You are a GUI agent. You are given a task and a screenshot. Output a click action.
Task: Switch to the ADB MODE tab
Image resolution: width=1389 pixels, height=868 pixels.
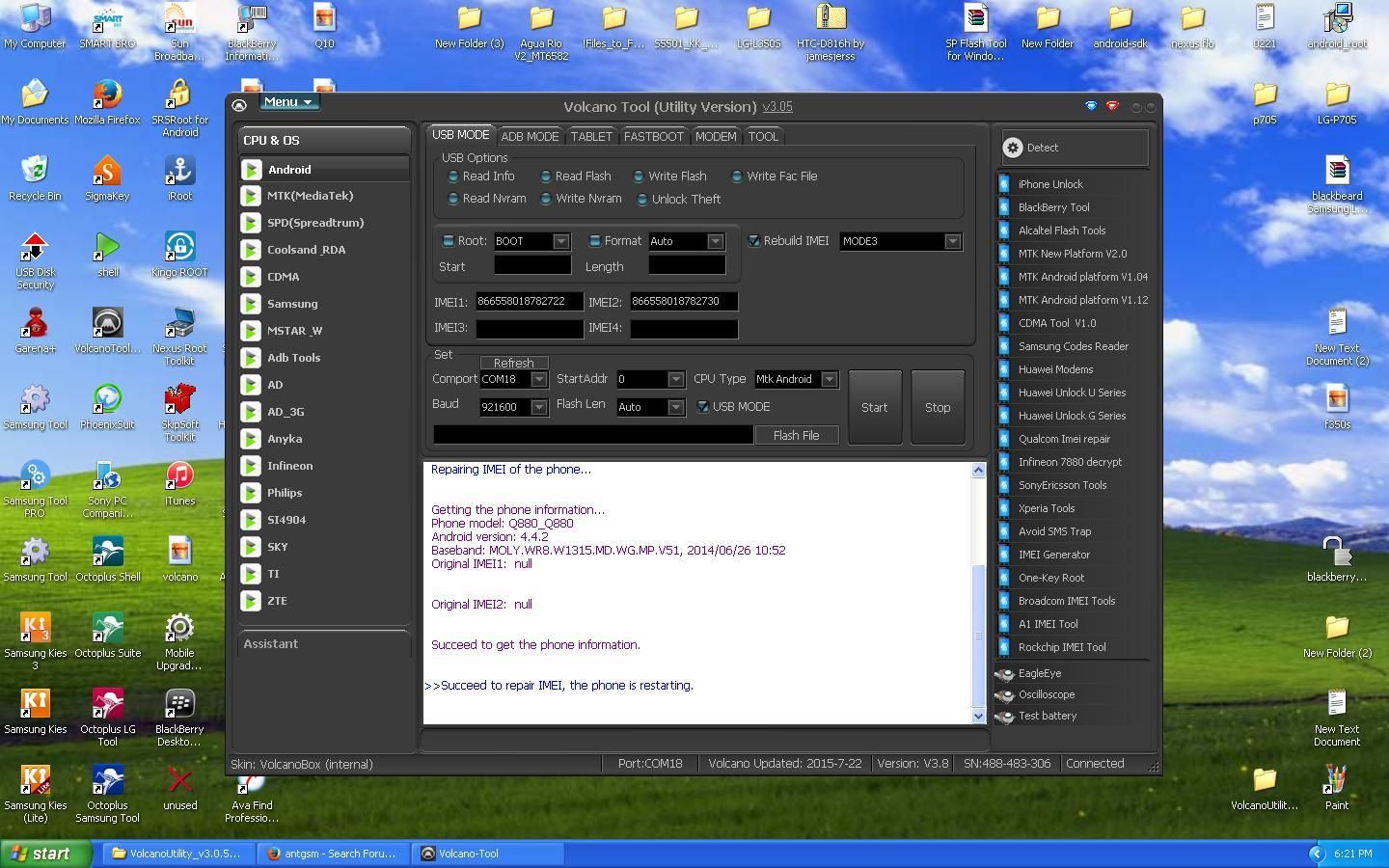pyautogui.click(x=530, y=136)
